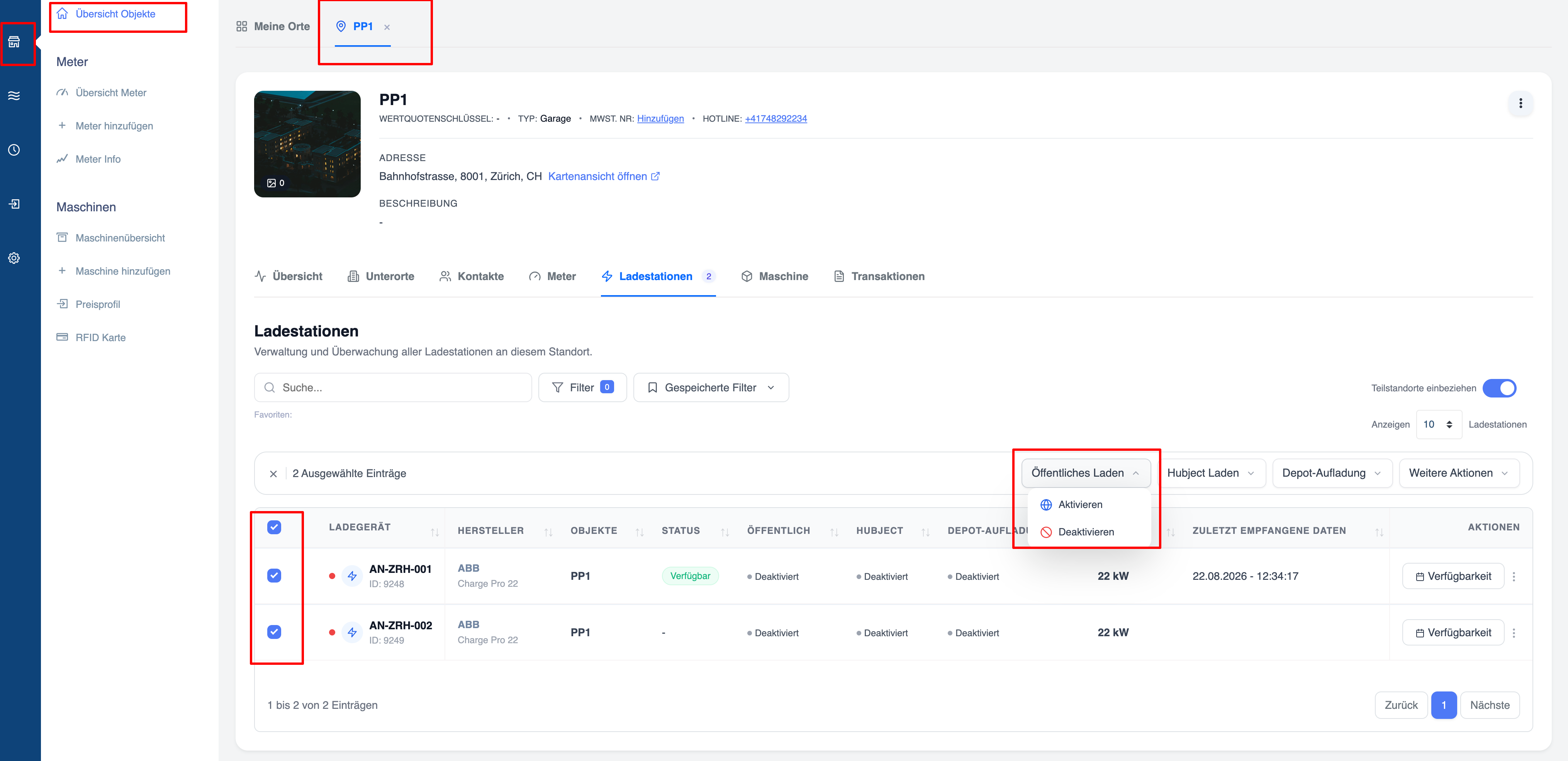
Task: Switch to the Transaktionen tab
Action: (878, 277)
